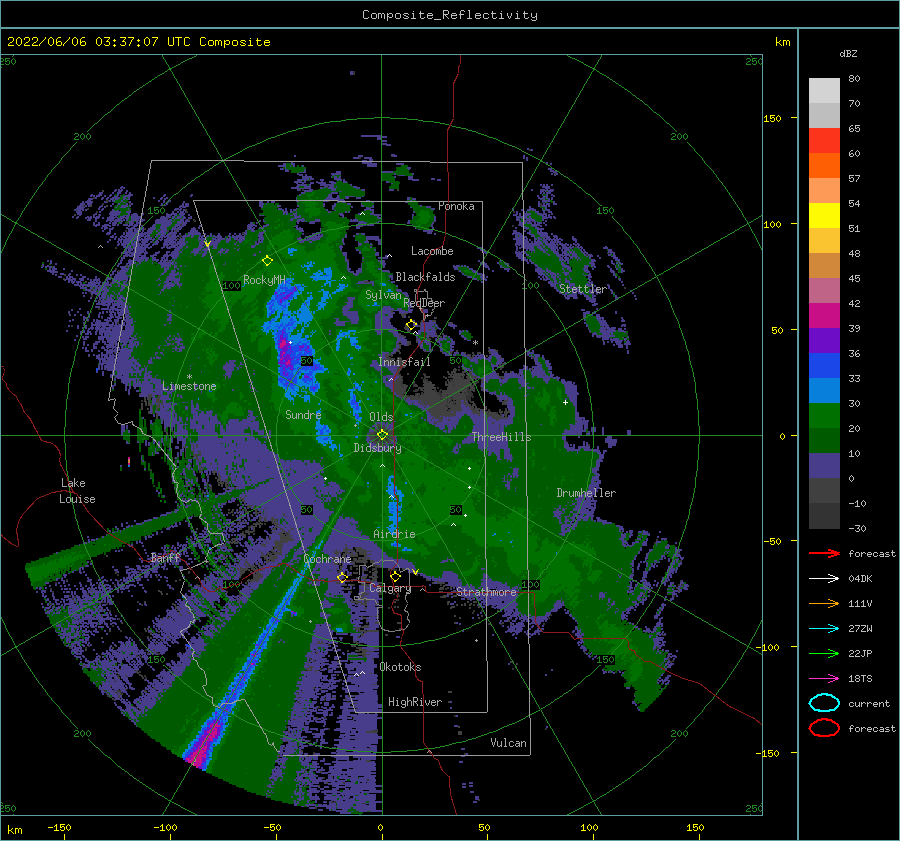
Task: Click the magenta 18TS arrow icon
Action: coord(824,679)
